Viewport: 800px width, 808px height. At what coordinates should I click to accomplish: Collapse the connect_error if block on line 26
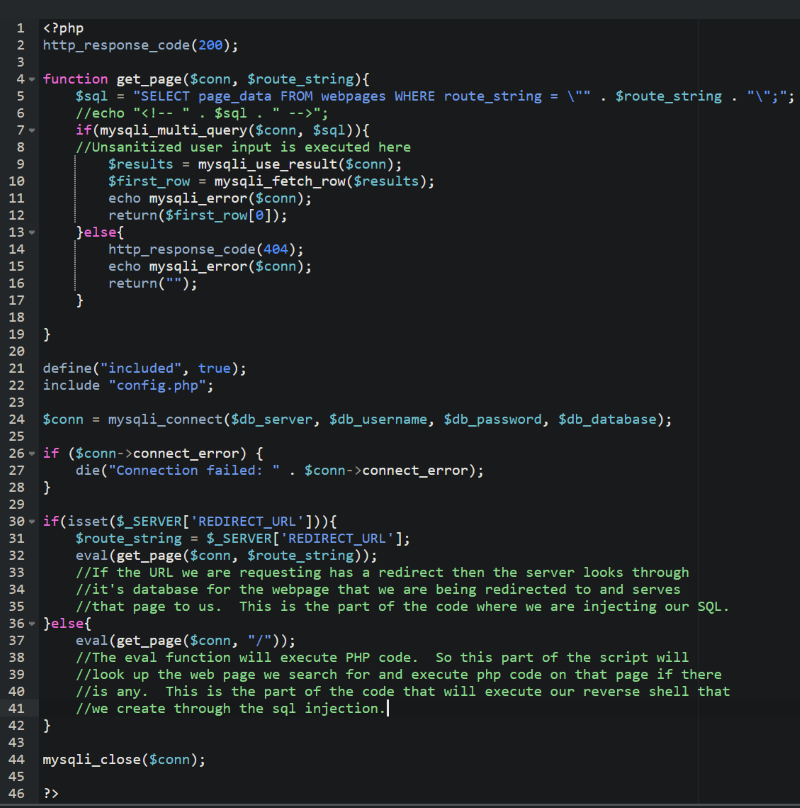[x=32, y=453]
